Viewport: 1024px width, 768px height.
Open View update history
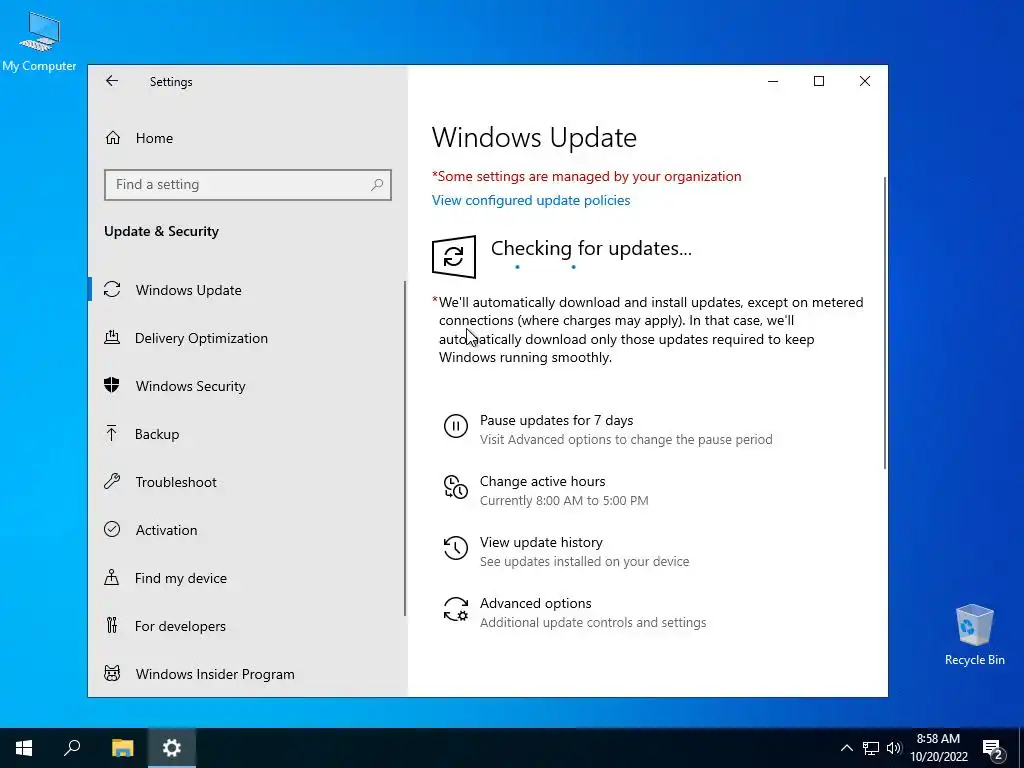click(x=541, y=542)
